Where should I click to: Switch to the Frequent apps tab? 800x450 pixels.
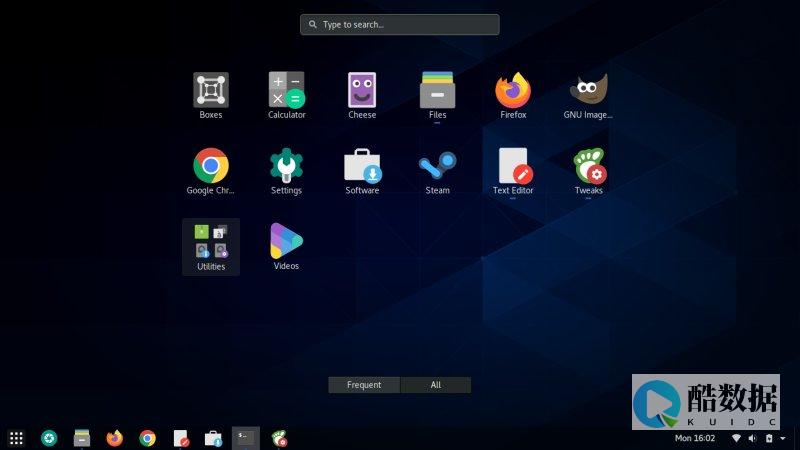click(x=364, y=385)
